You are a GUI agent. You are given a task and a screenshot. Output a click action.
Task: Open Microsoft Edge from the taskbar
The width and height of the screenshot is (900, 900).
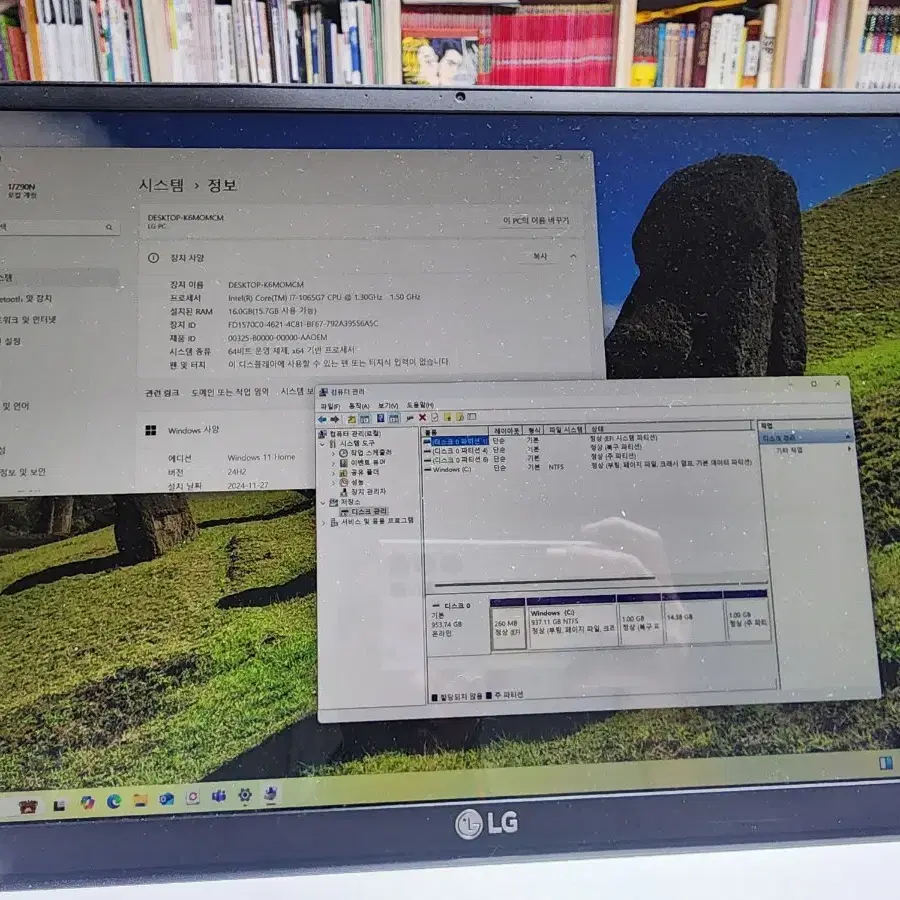pos(114,802)
